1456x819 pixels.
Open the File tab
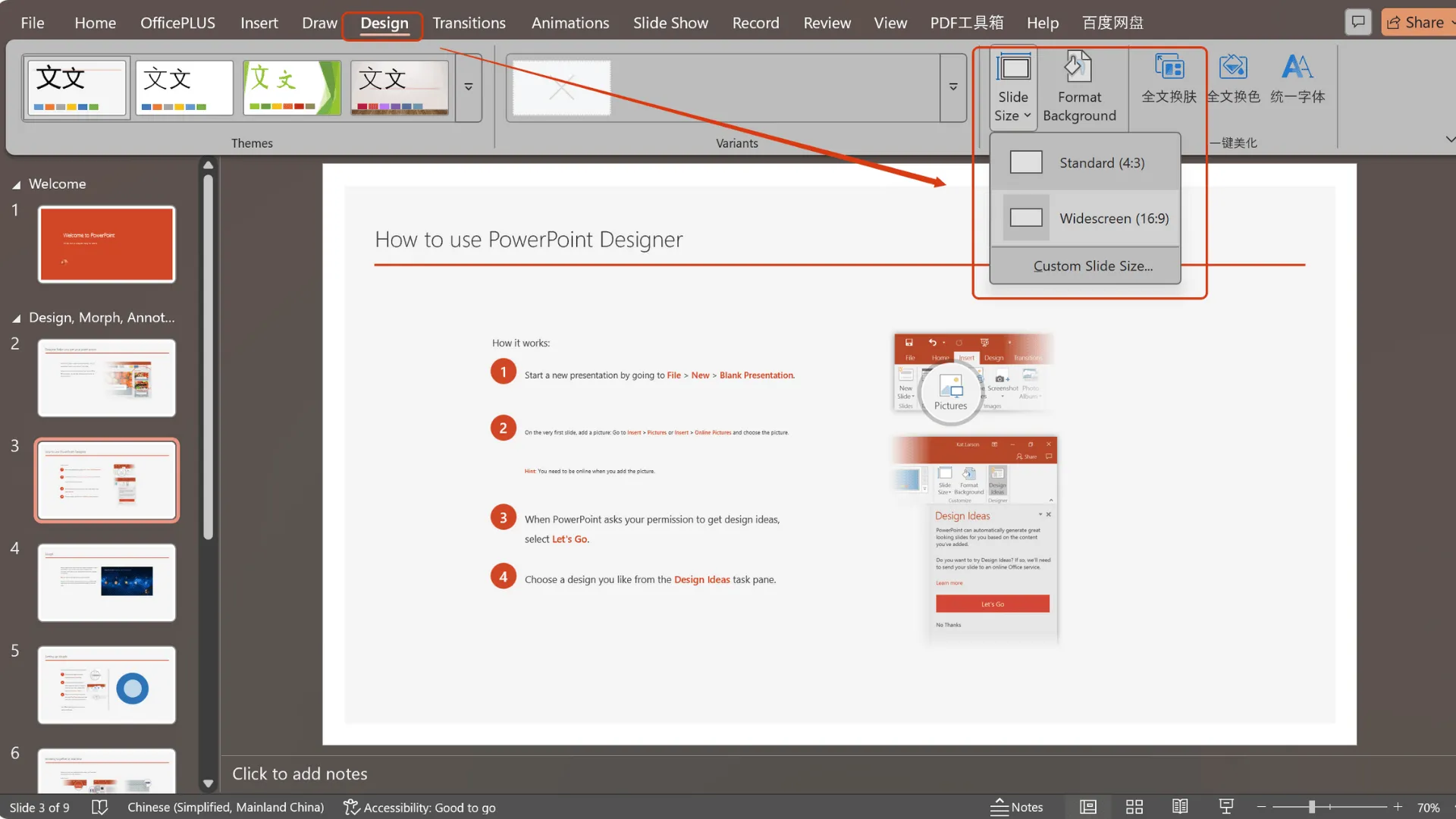(x=32, y=23)
